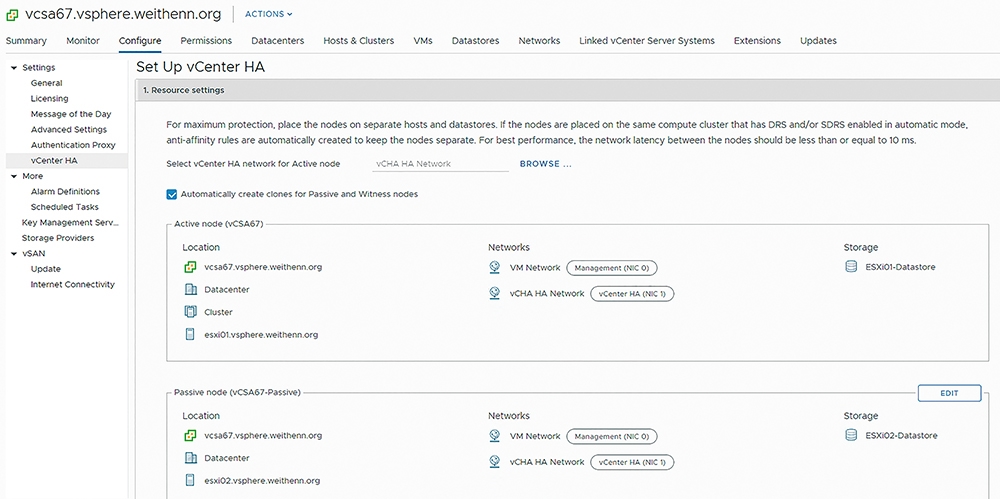Image resolution: width=1000 pixels, height=499 pixels.
Task: Click esxi01.vsphere.weithenn.org host text
Action: click(x=261, y=334)
